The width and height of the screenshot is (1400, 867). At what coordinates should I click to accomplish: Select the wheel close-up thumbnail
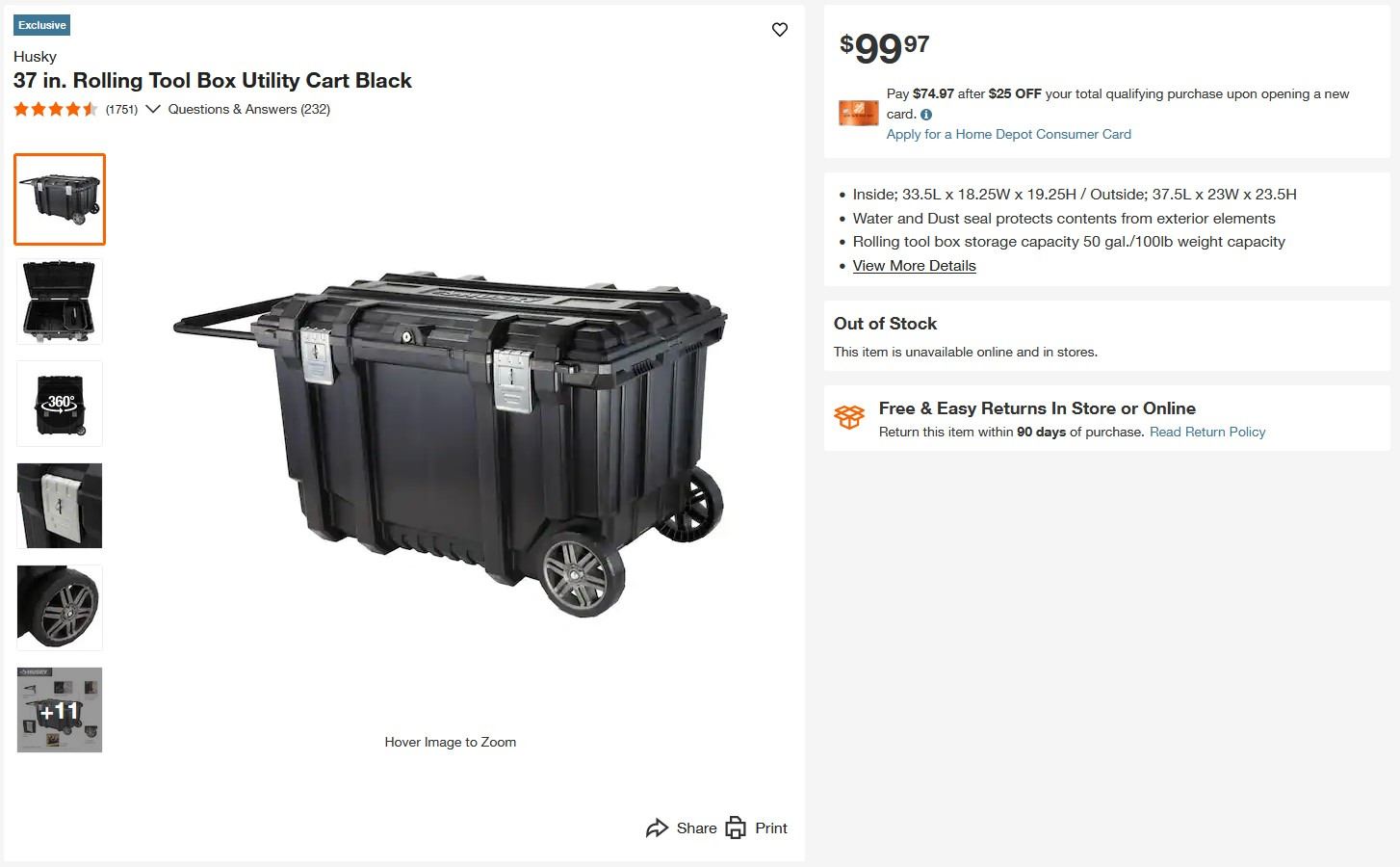point(60,608)
